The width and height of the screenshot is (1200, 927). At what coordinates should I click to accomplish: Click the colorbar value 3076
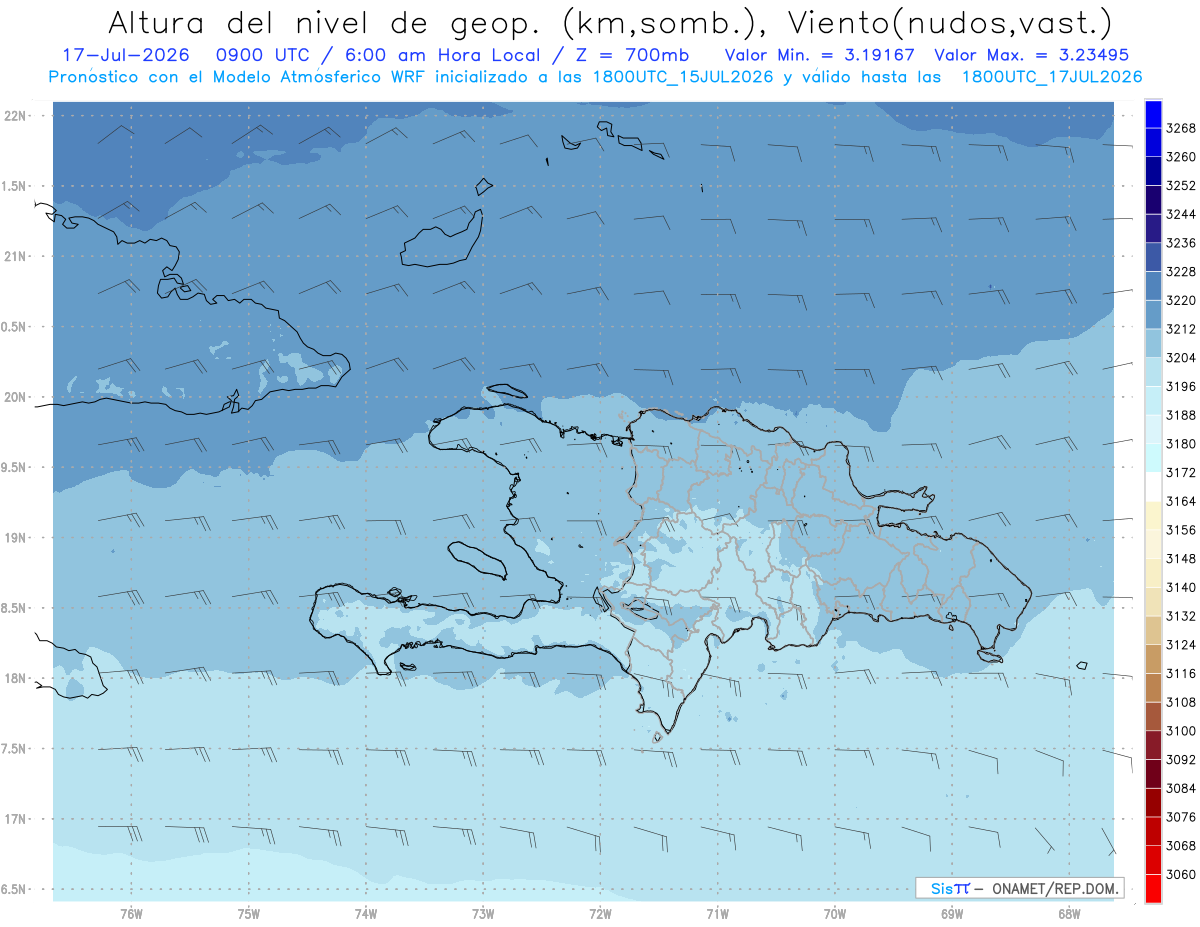tap(1181, 817)
